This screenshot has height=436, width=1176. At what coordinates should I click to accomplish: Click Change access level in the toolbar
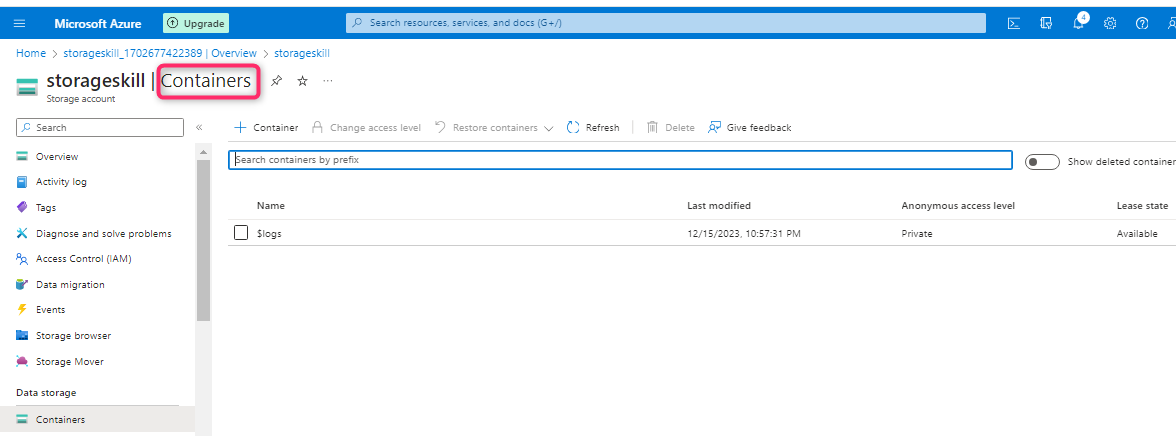[x=366, y=128]
